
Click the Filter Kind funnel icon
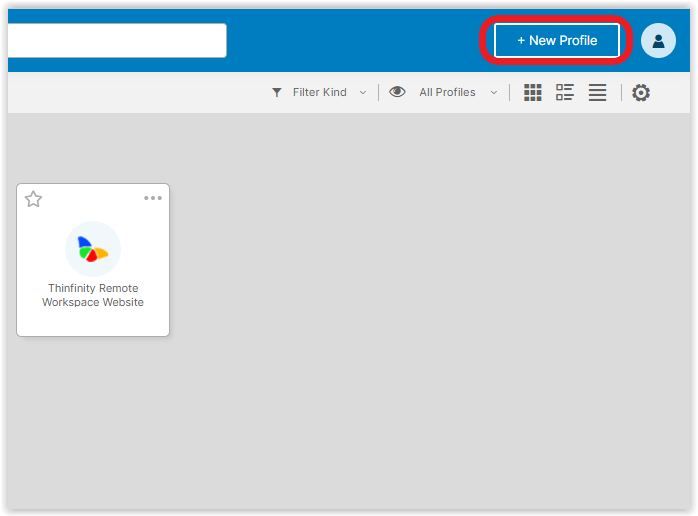point(276,92)
